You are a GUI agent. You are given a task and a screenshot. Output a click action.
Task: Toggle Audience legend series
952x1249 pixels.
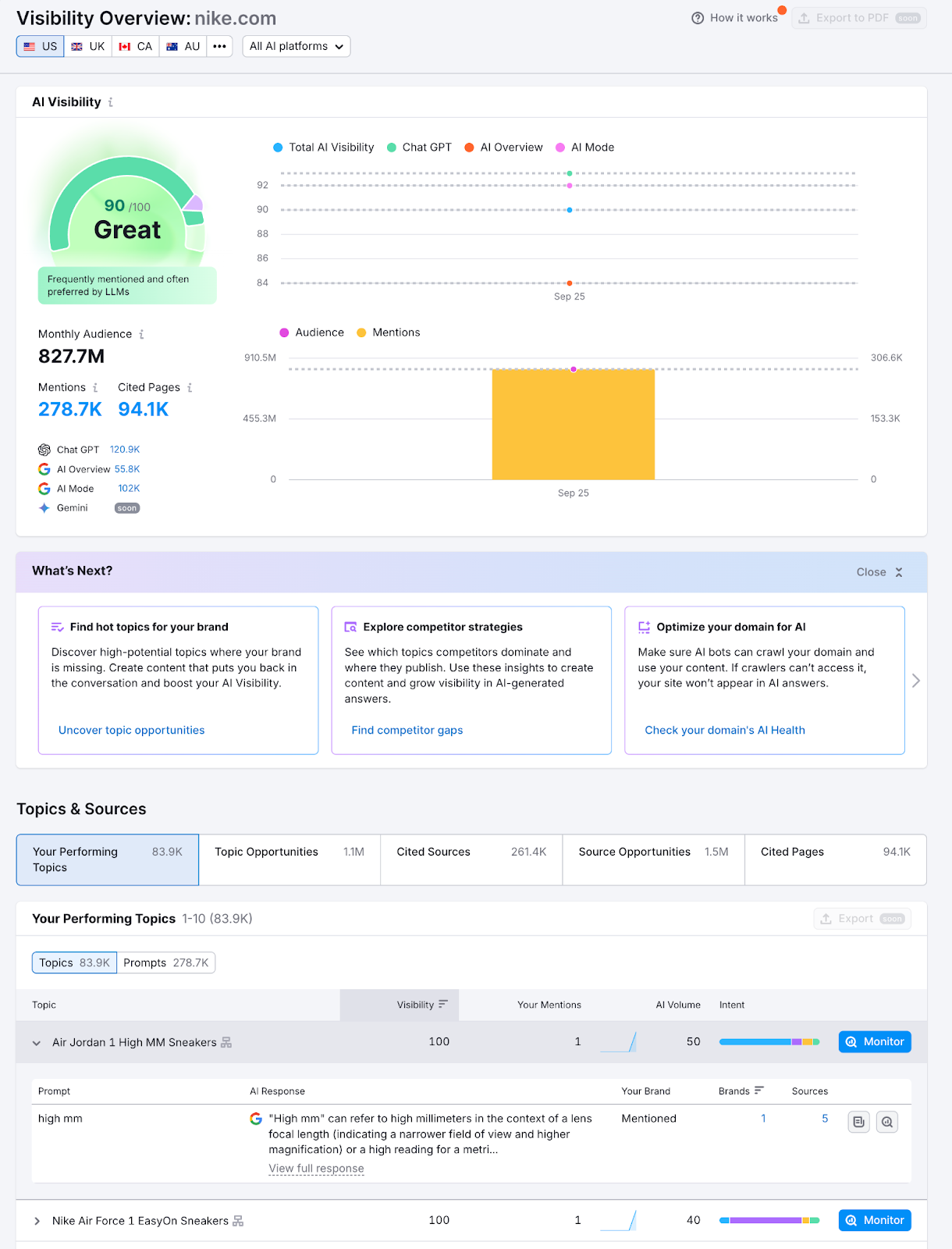(x=311, y=333)
